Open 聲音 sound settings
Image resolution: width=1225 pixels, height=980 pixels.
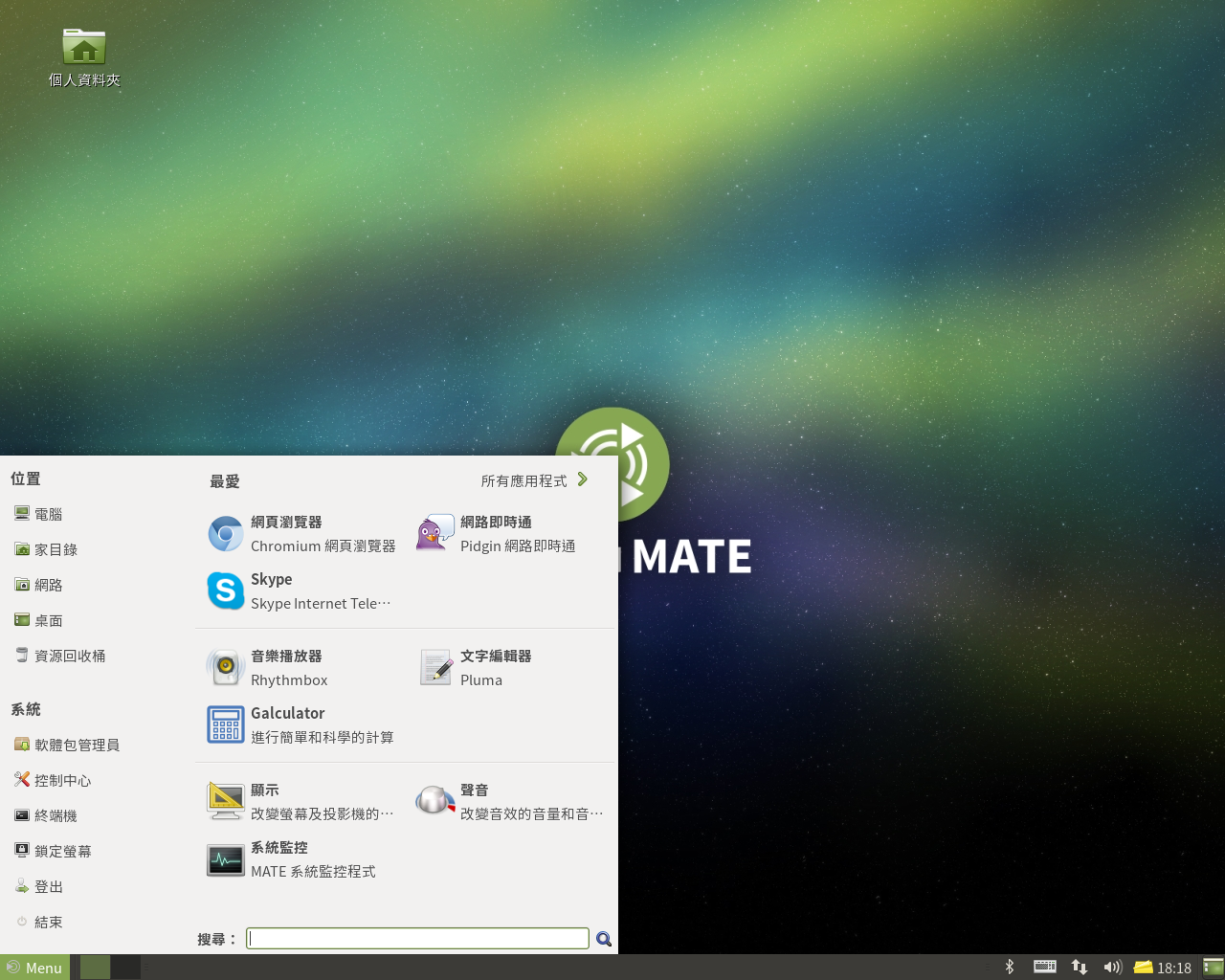[509, 802]
